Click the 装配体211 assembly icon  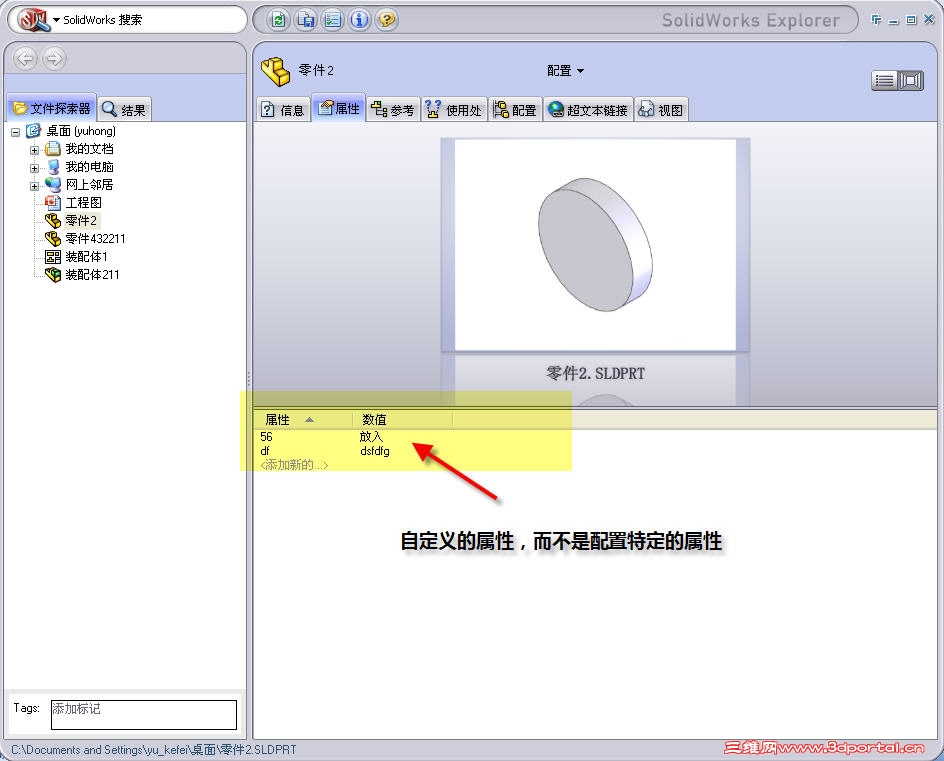53,275
